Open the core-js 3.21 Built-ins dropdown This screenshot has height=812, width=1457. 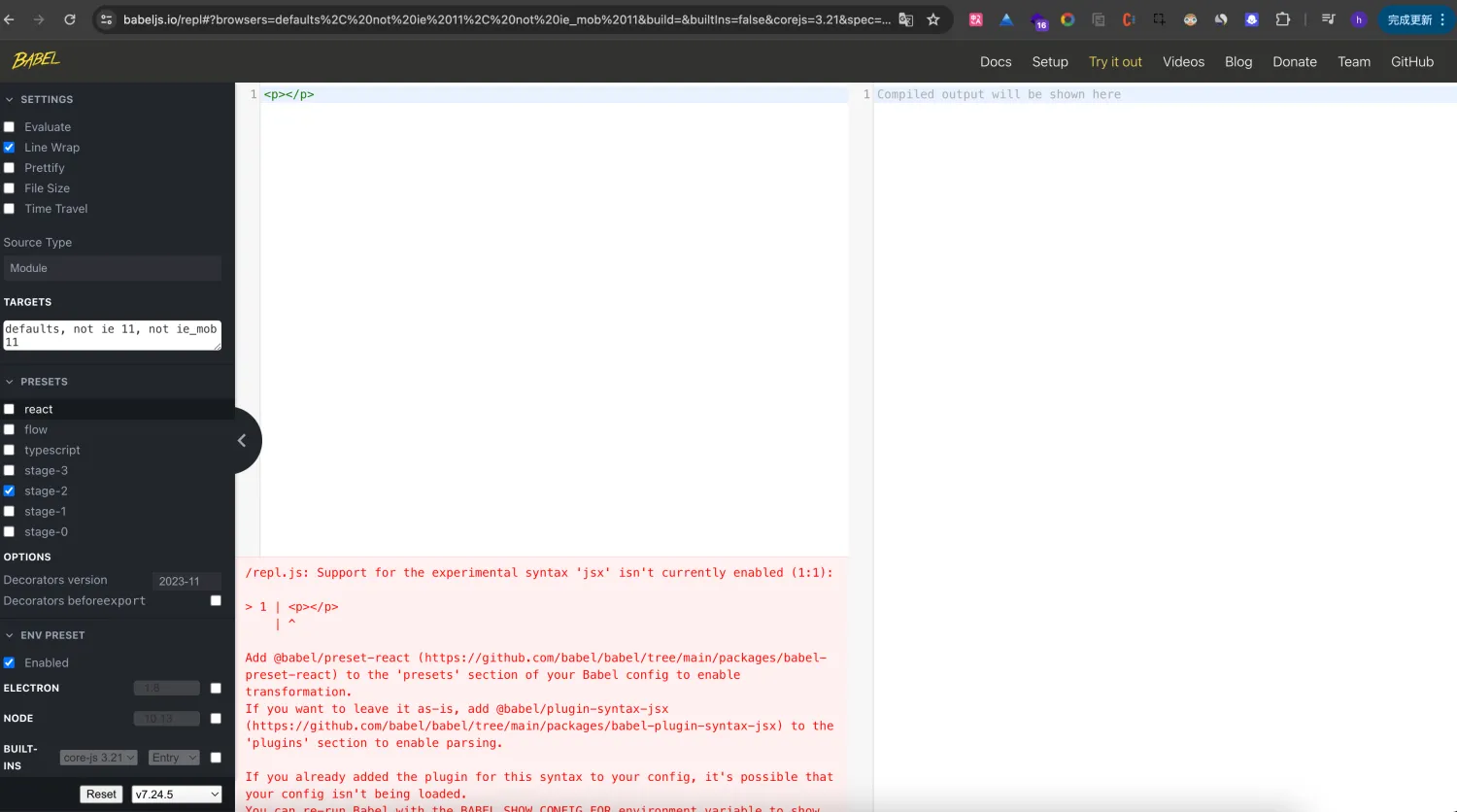(98, 757)
